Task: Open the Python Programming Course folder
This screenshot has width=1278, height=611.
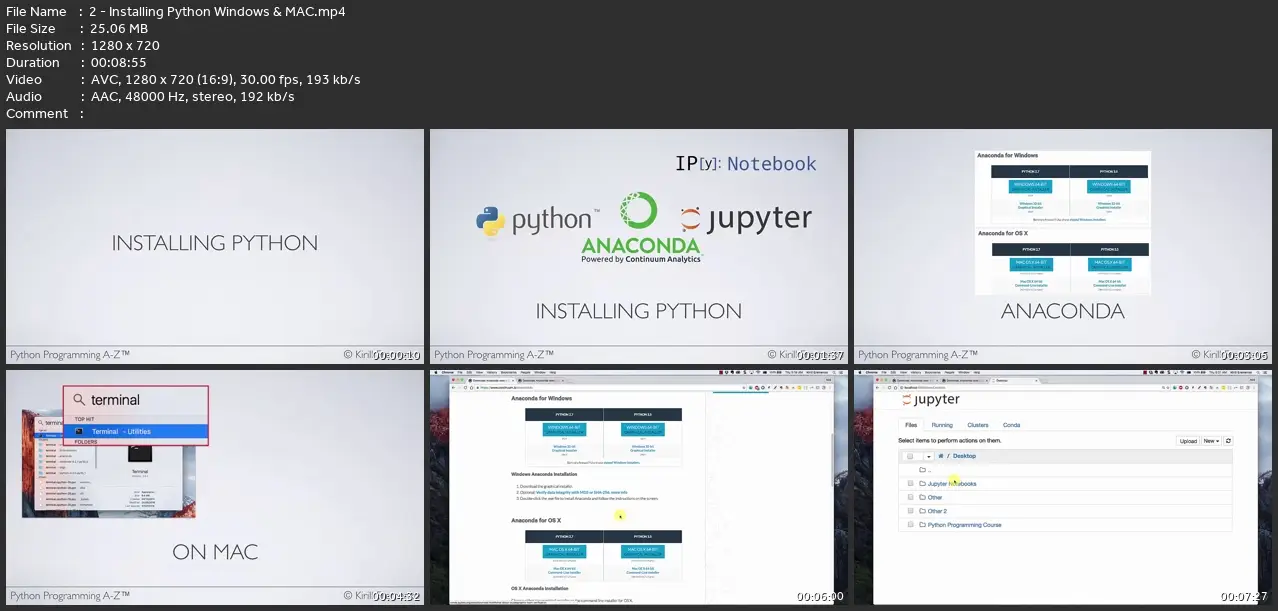Action: click(964, 525)
